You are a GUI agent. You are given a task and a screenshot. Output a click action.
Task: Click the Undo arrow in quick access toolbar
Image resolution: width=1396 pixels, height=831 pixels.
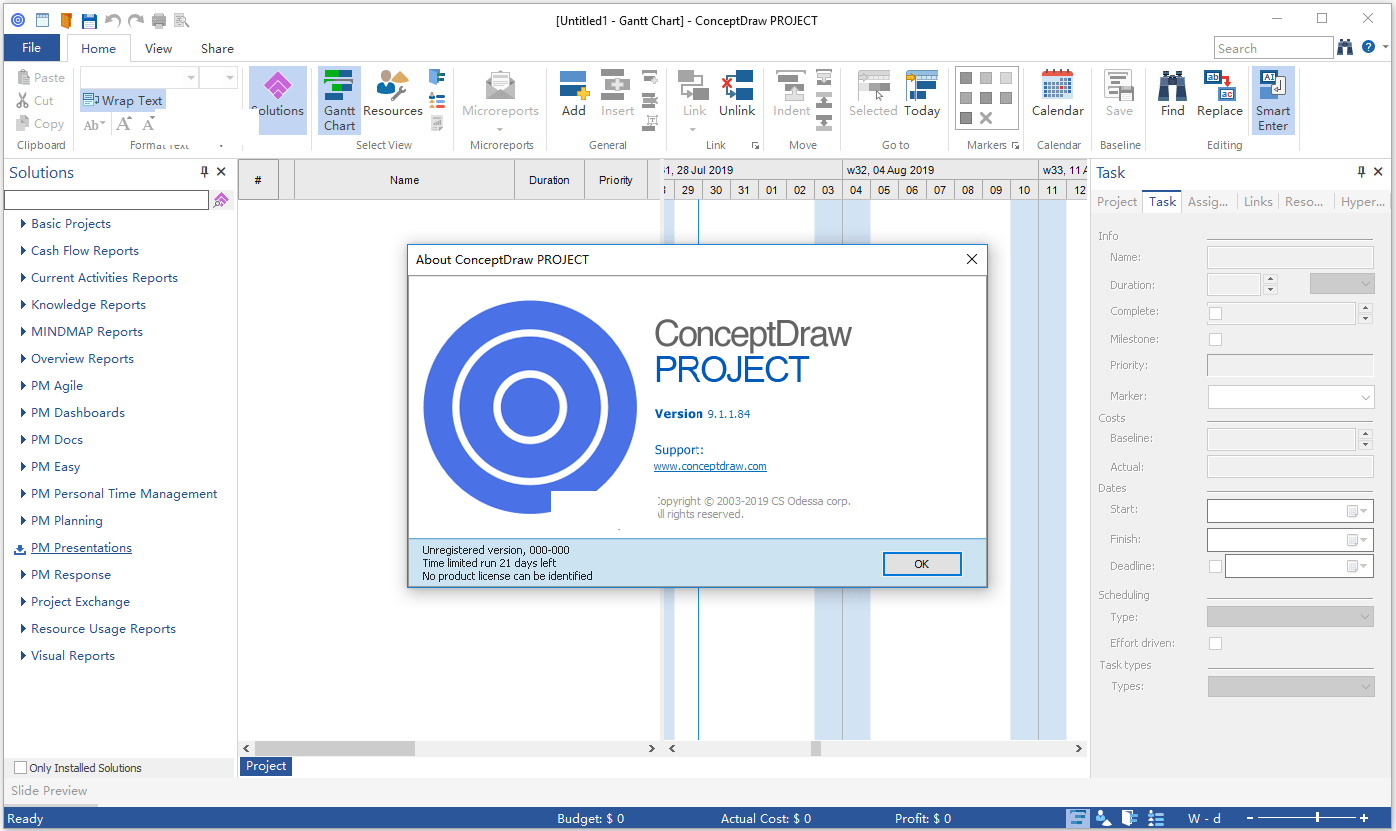click(112, 20)
